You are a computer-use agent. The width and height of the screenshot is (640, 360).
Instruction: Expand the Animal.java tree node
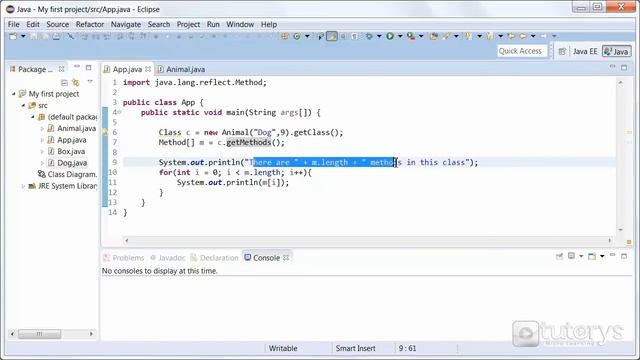(42, 129)
